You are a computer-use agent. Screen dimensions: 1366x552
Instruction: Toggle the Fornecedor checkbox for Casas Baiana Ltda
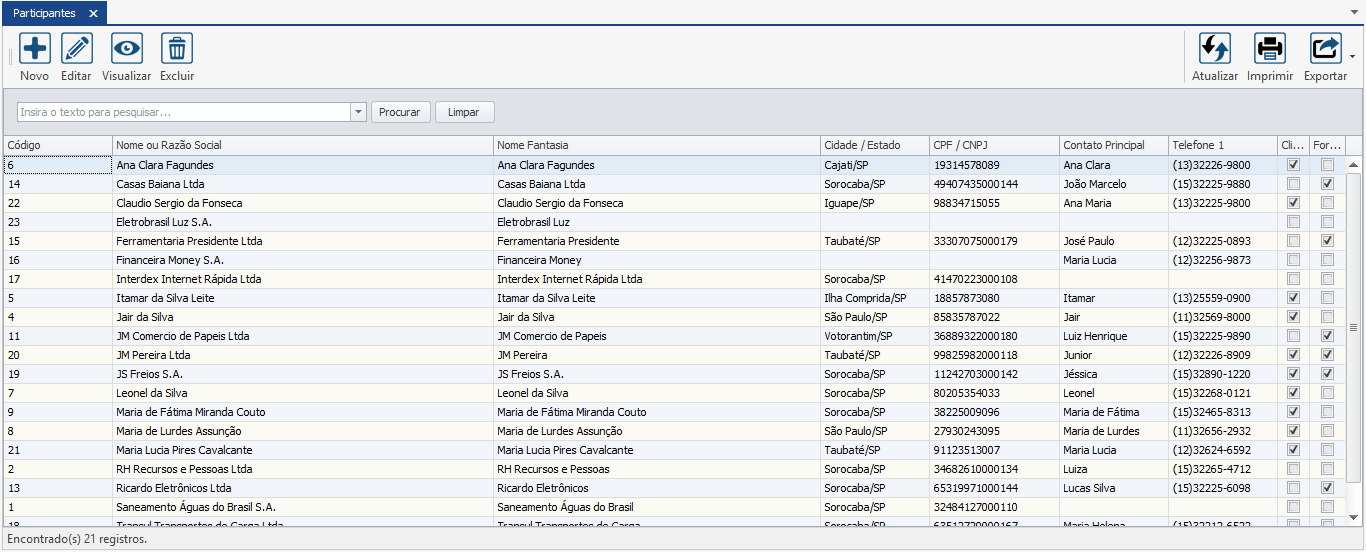coord(1327,184)
